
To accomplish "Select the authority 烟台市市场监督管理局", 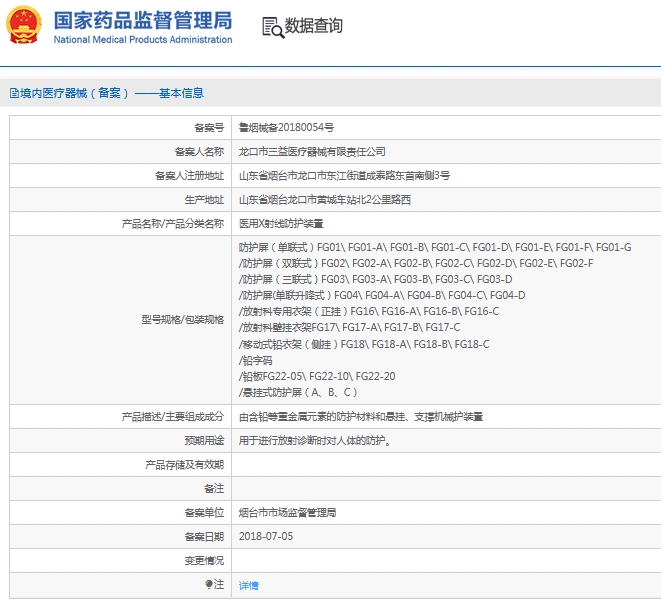I will [x=288, y=513].
